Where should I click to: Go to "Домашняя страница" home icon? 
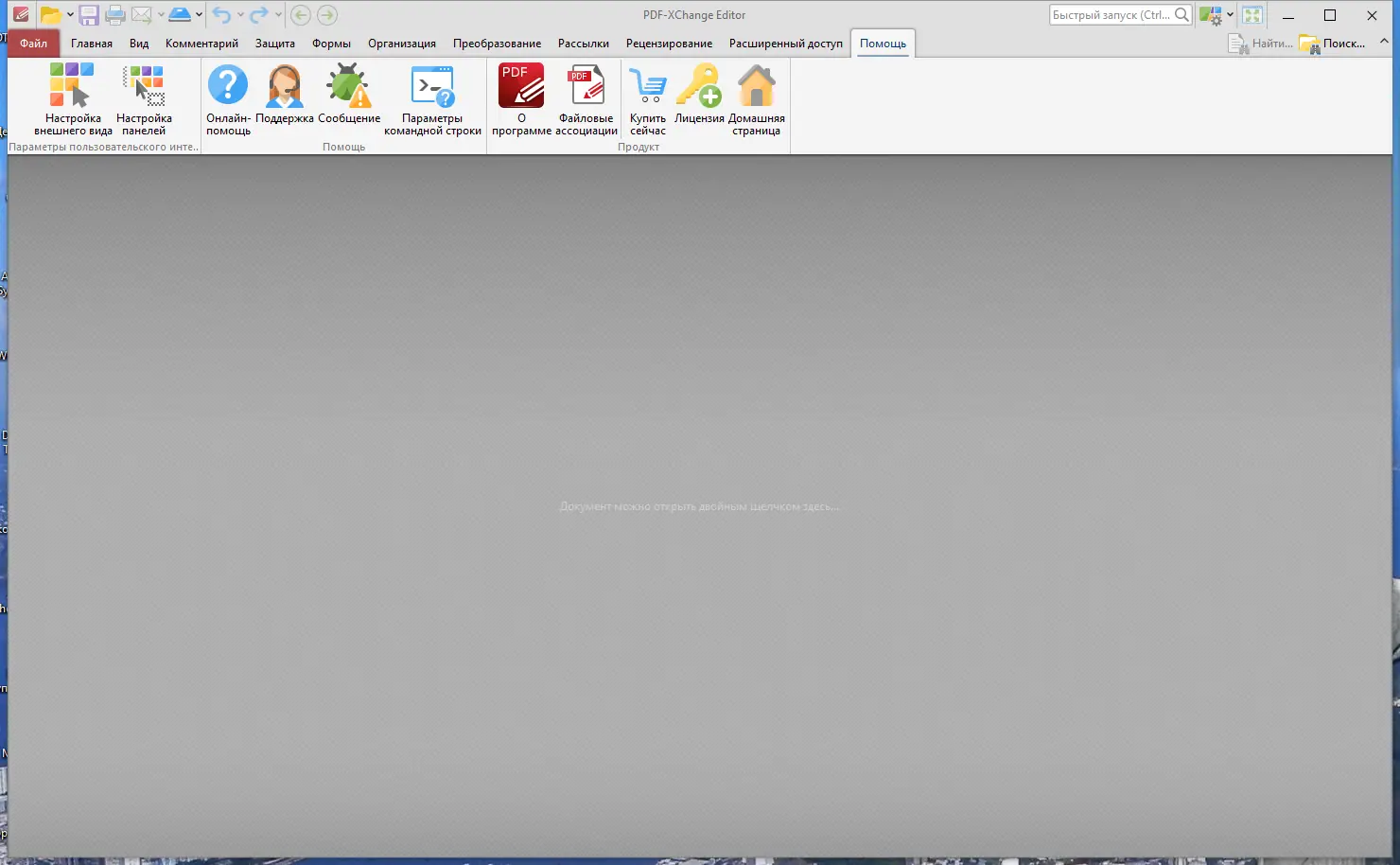[757, 99]
